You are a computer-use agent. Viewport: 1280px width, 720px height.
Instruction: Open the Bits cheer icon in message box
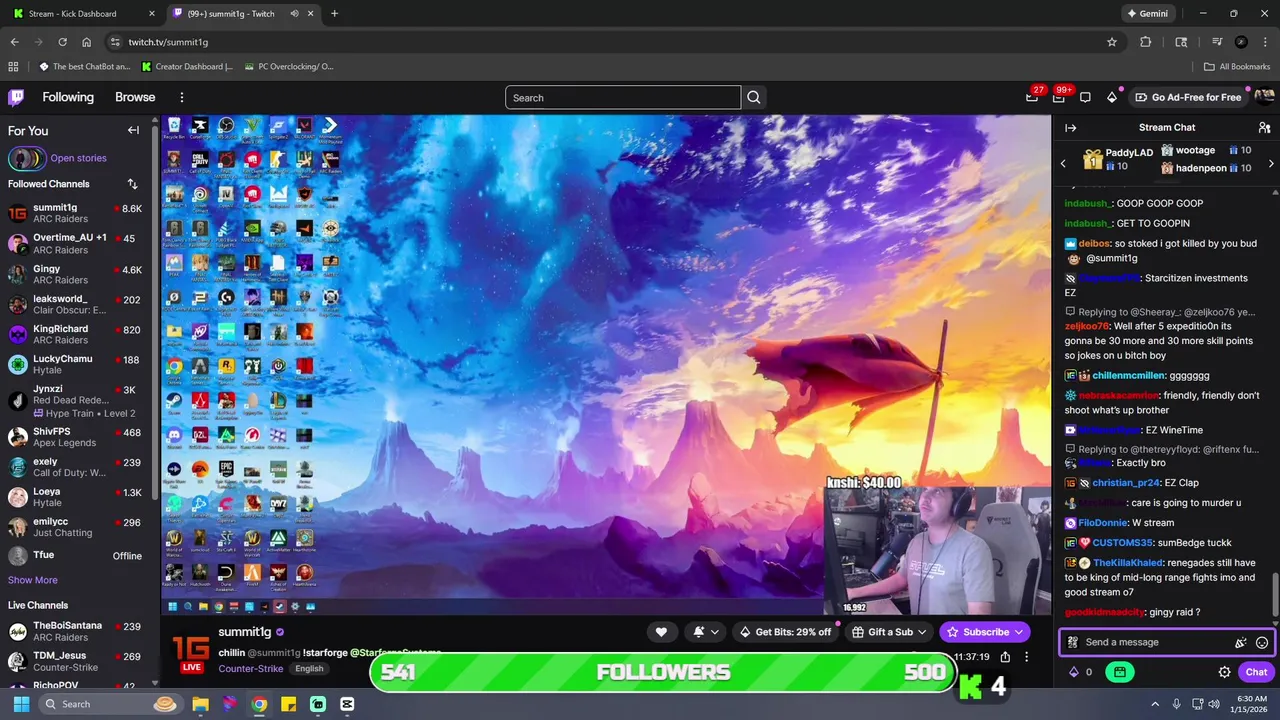click(1240, 643)
